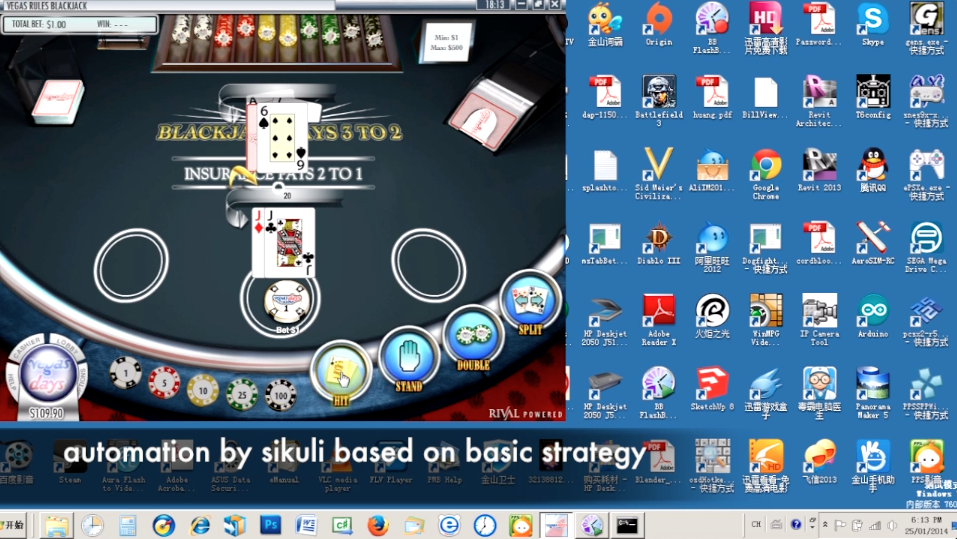Click the Windows Start button
Screen dimensions: 957x539
click(12, 525)
